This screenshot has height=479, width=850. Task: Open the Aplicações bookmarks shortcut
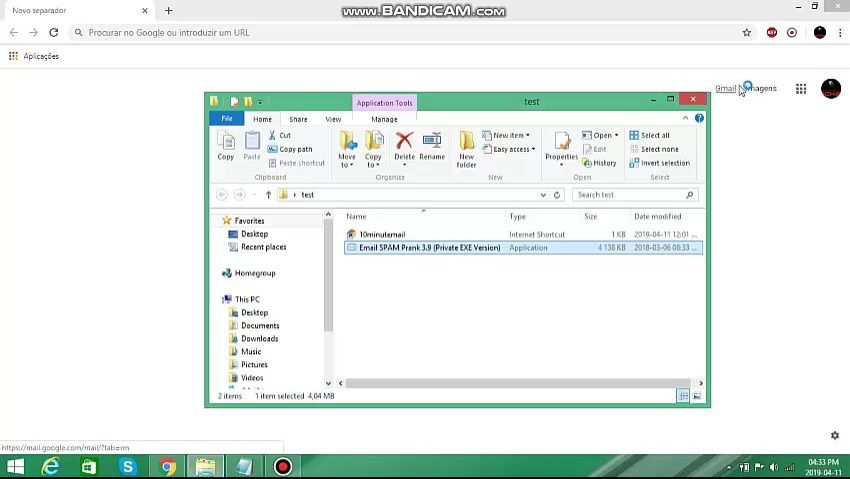34,56
